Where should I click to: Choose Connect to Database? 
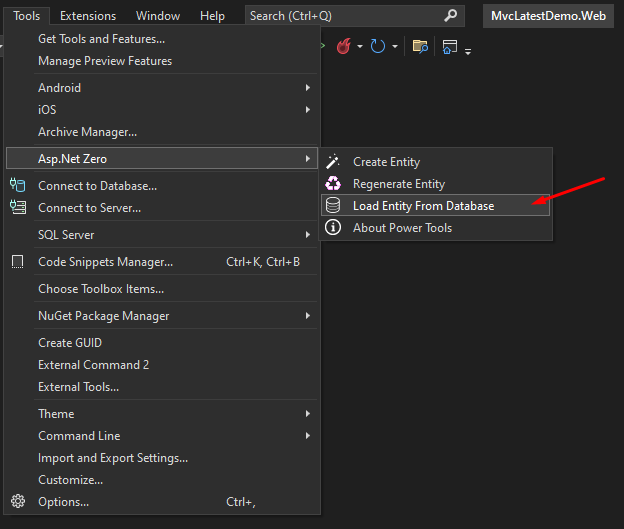click(x=162, y=185)
